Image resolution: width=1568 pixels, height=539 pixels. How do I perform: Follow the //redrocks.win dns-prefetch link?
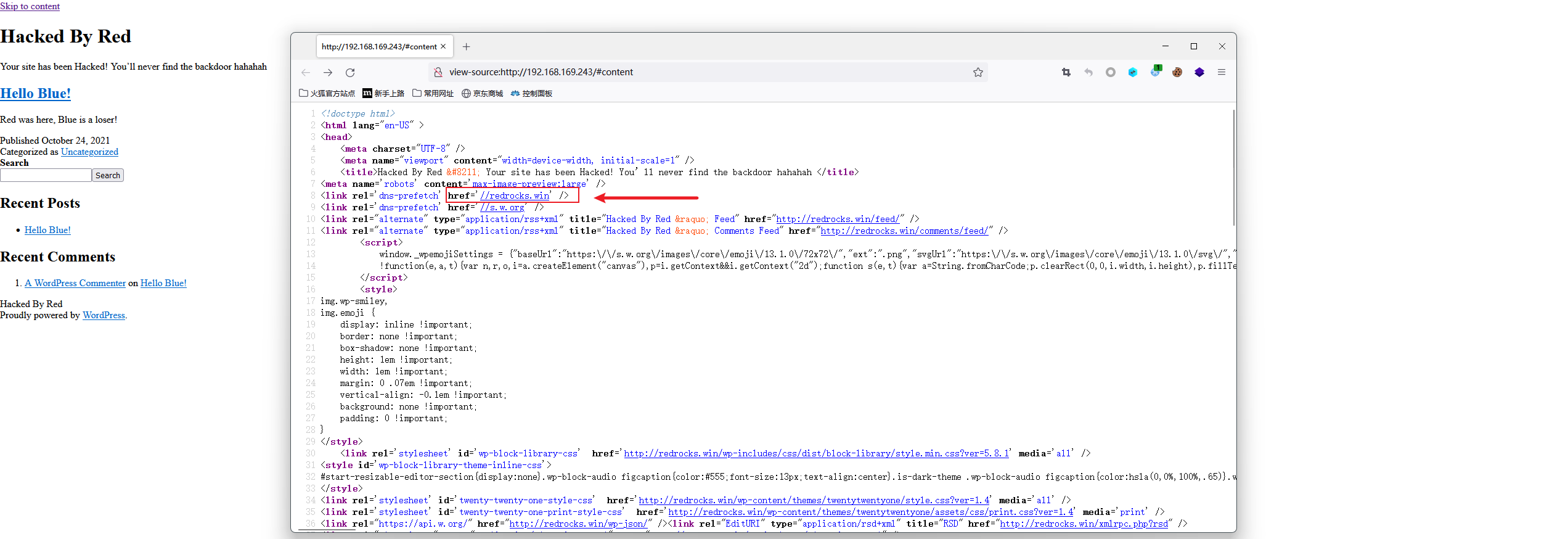515,195
